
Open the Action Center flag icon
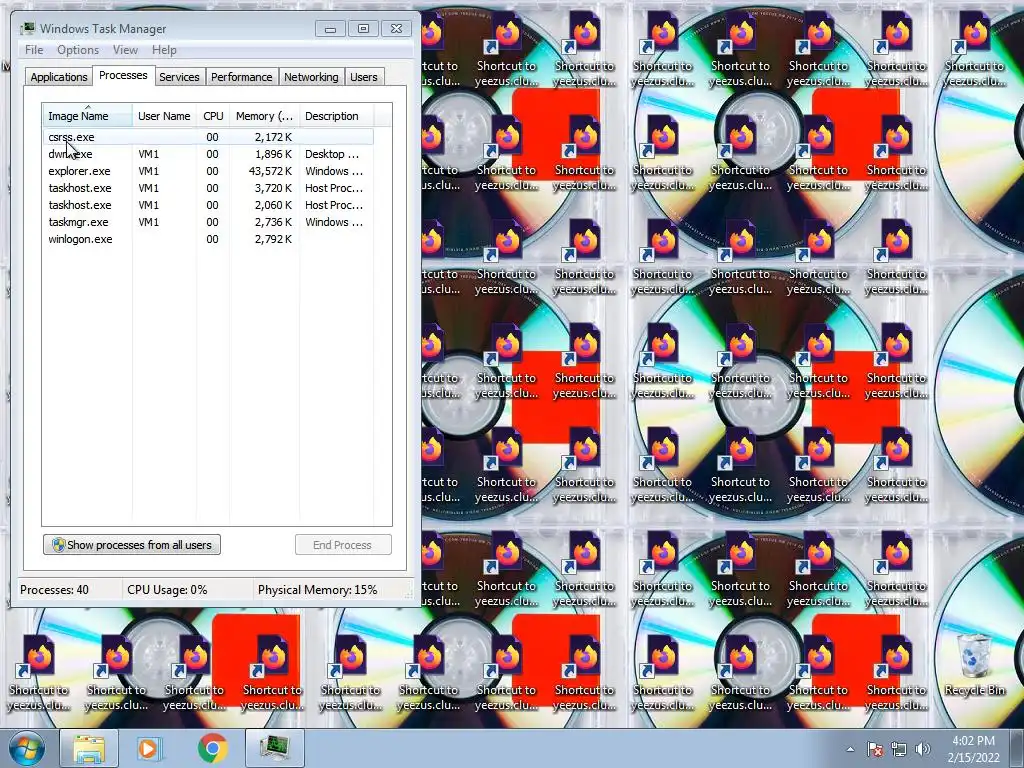coord(875,750)
